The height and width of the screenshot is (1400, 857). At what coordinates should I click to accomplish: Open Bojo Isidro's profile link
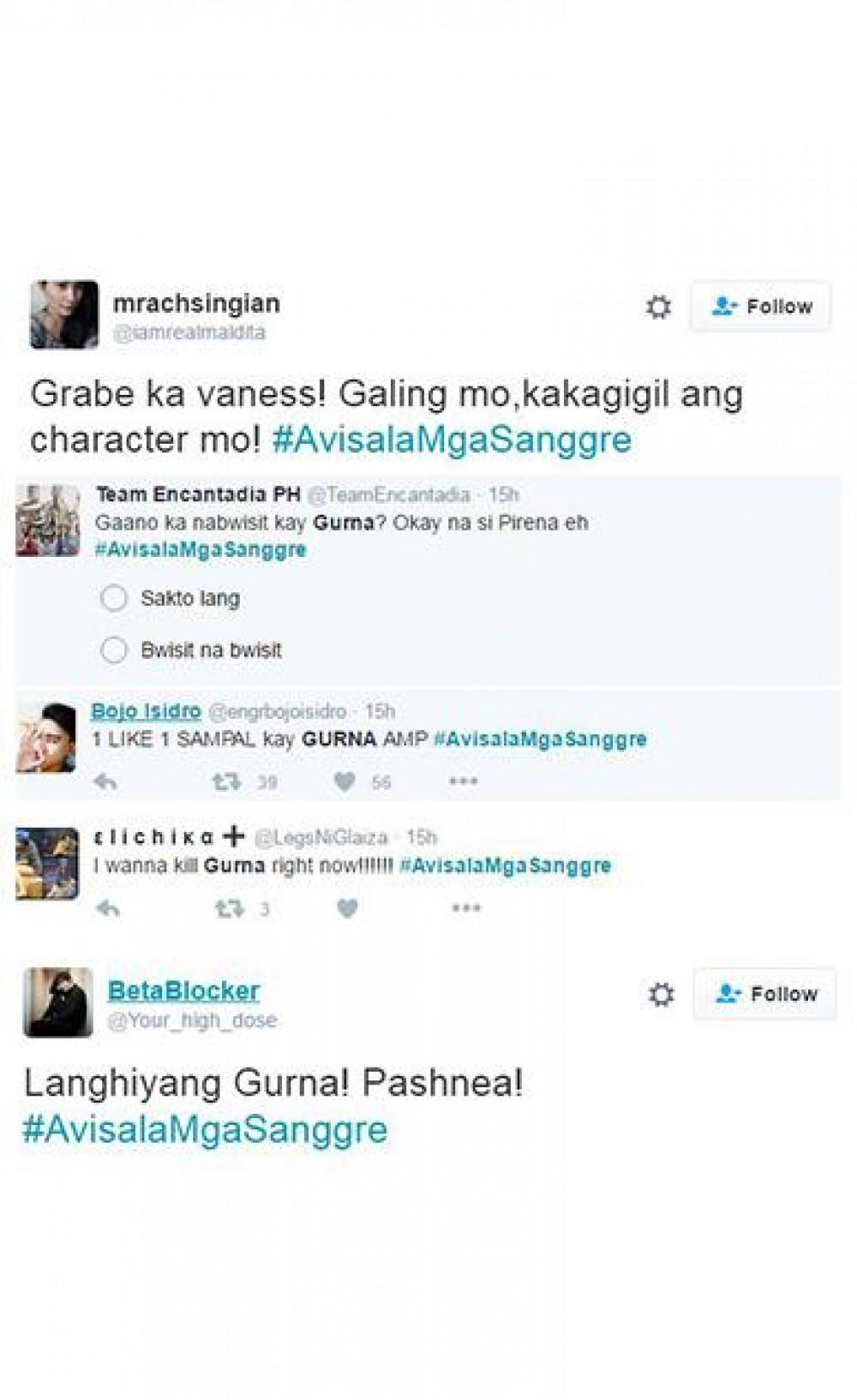(x=146, y=710)
